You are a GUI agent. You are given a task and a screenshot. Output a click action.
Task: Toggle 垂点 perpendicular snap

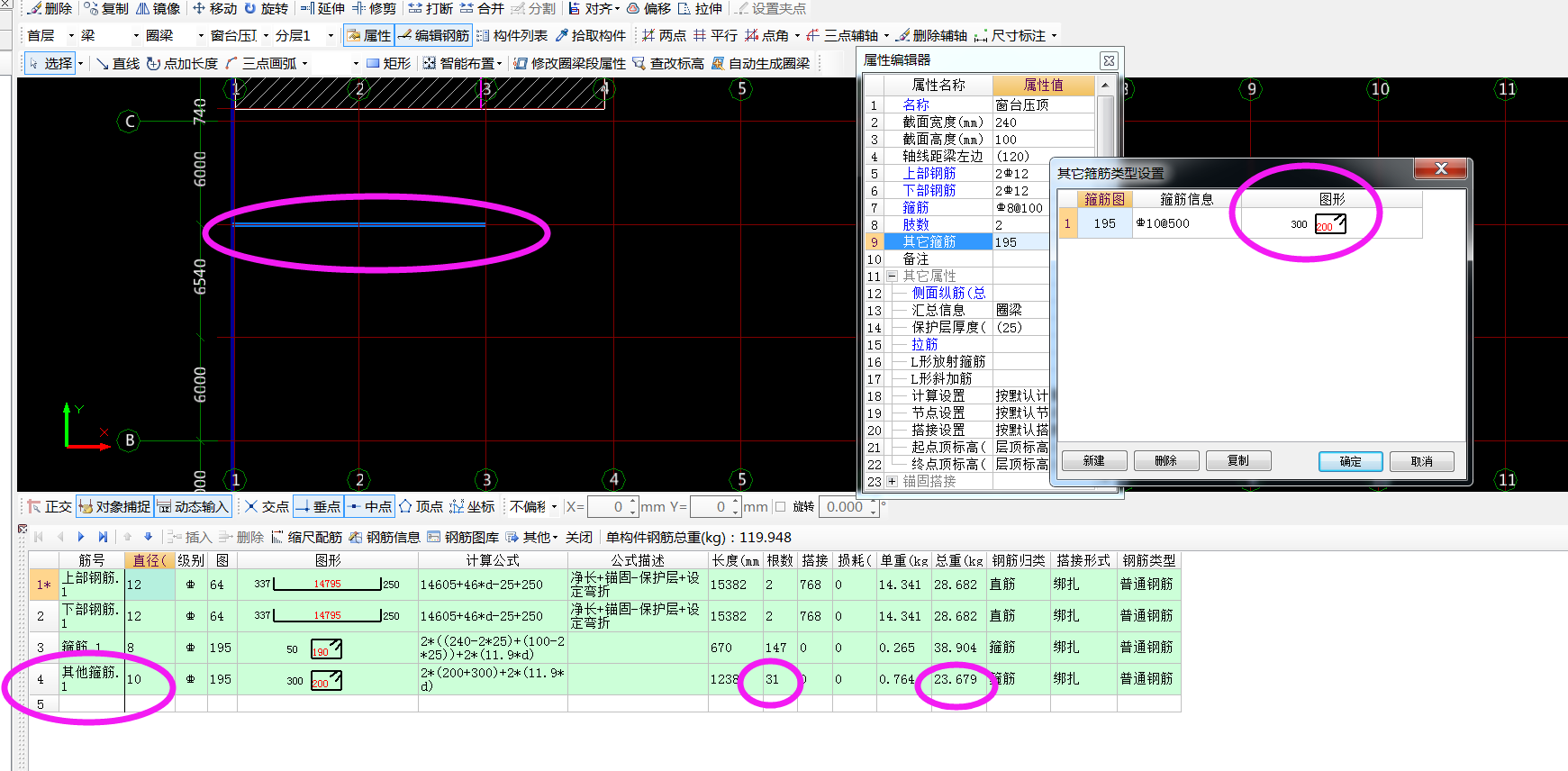tap(318, 506)
